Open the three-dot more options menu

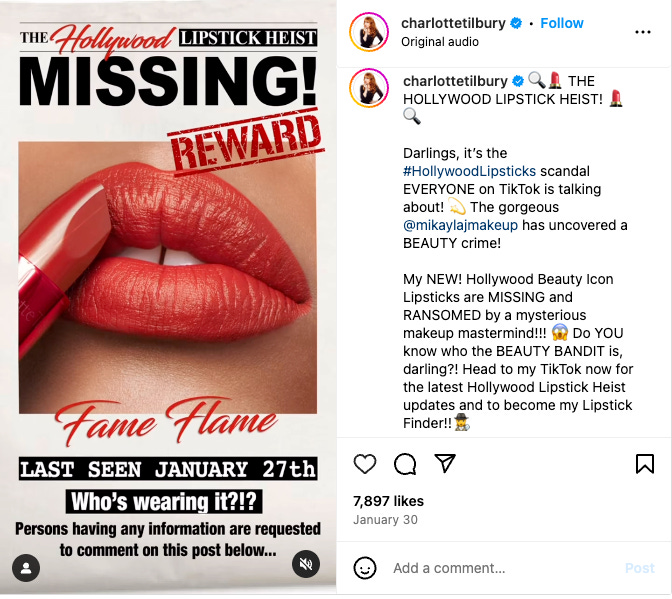tap(643, 32)
